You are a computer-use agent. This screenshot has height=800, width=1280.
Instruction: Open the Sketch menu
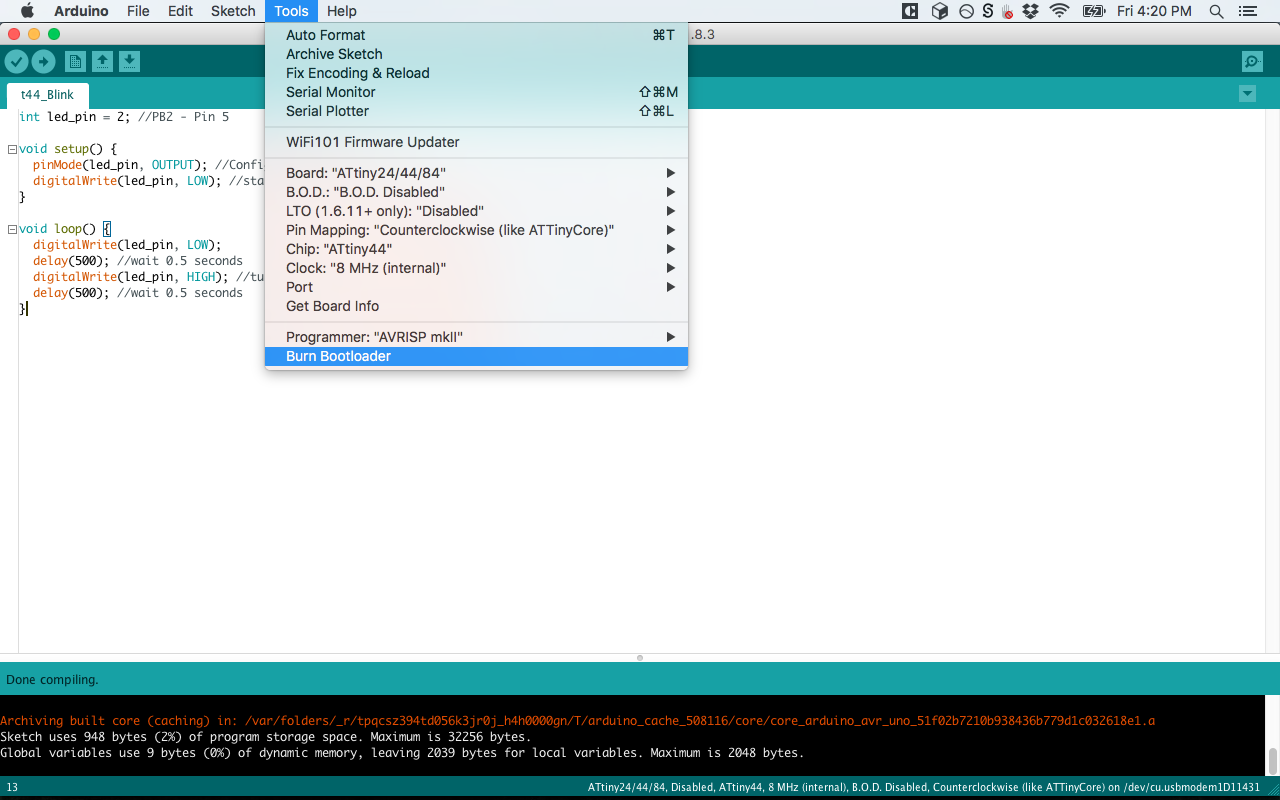233,11
